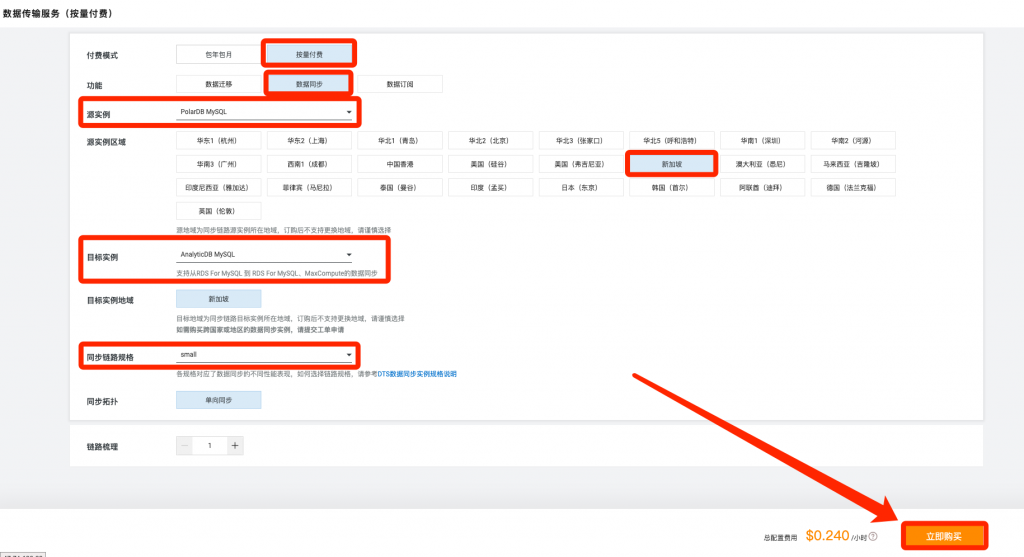Select 单向同步 sync topology
Screen dimensions: 1024x557
pyautogui.click(x=218, y=400)
